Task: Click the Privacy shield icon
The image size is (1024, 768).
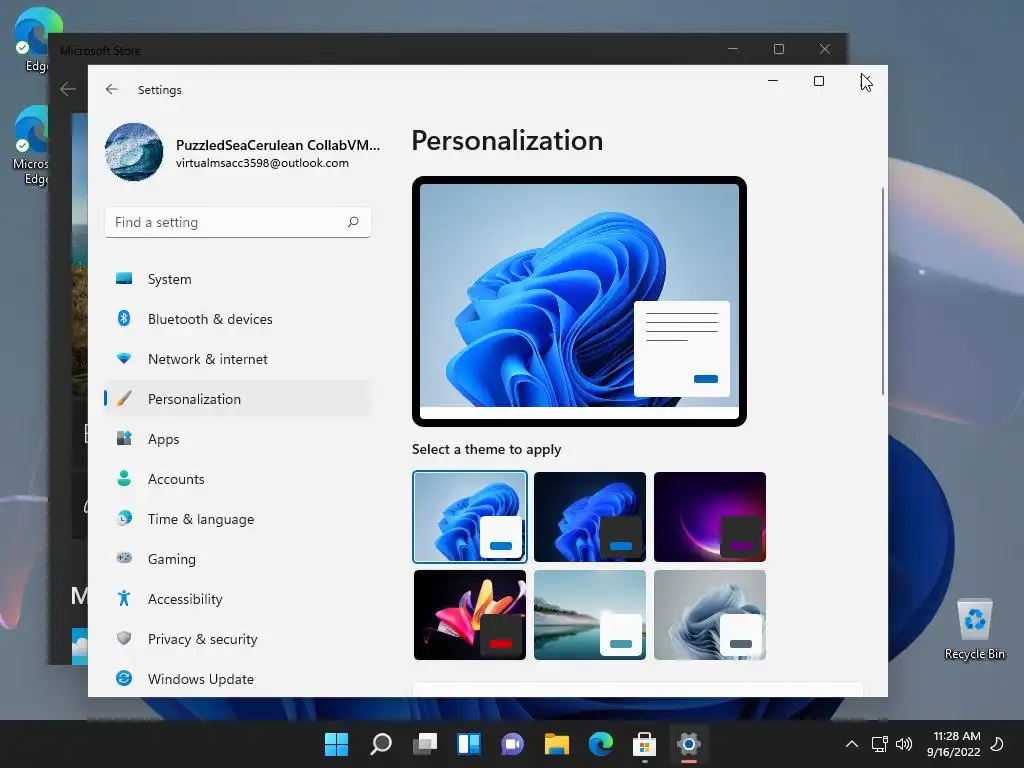Action: tap(123, 638)
